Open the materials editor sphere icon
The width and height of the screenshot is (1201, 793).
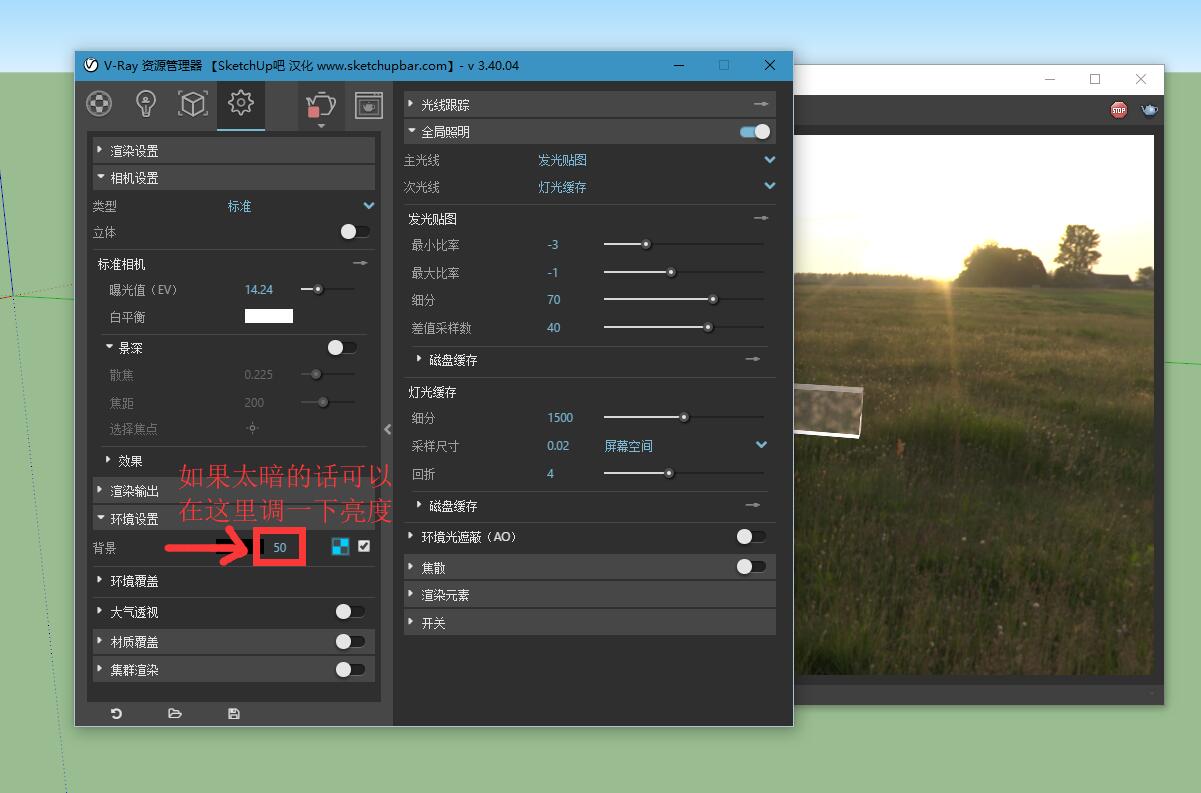pos(98,103)
